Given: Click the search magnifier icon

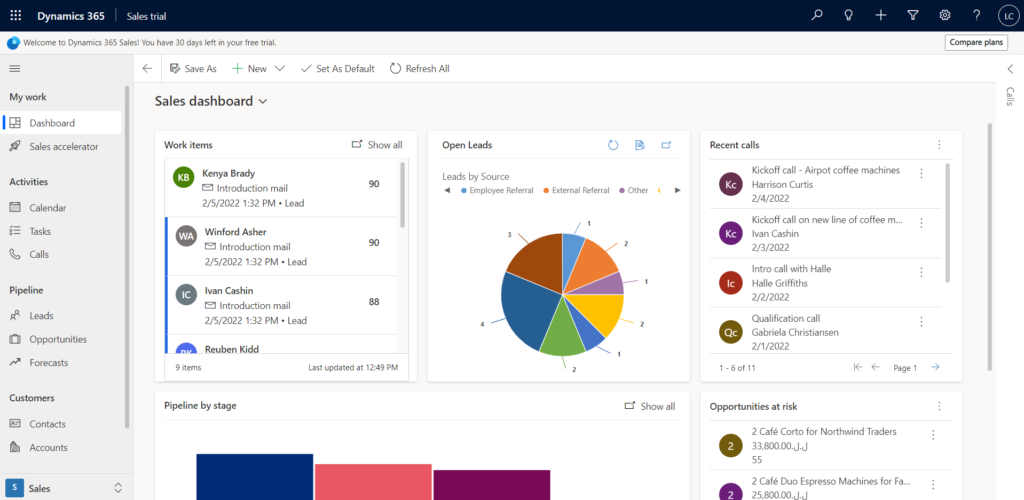Looking at the screenshot, I should 816,16.
